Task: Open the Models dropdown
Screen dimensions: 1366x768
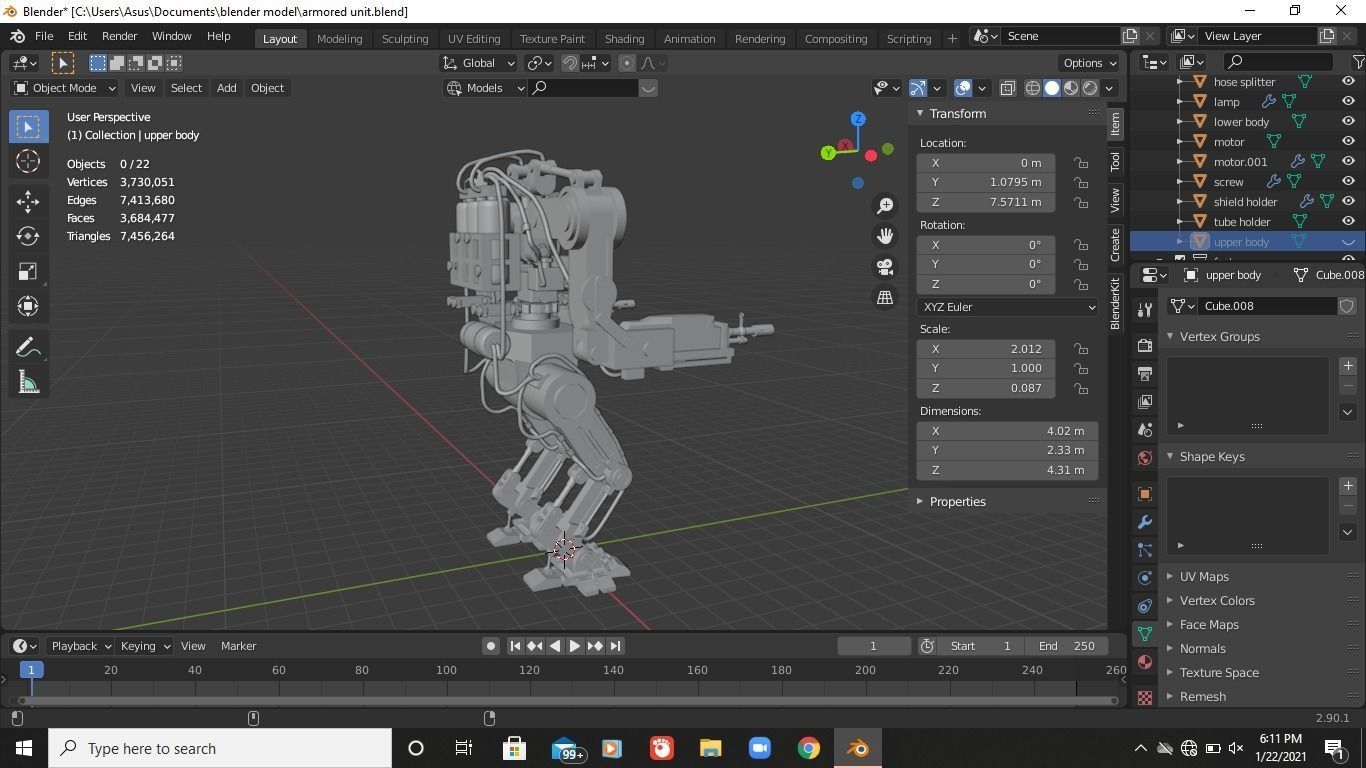Action: 485,88
